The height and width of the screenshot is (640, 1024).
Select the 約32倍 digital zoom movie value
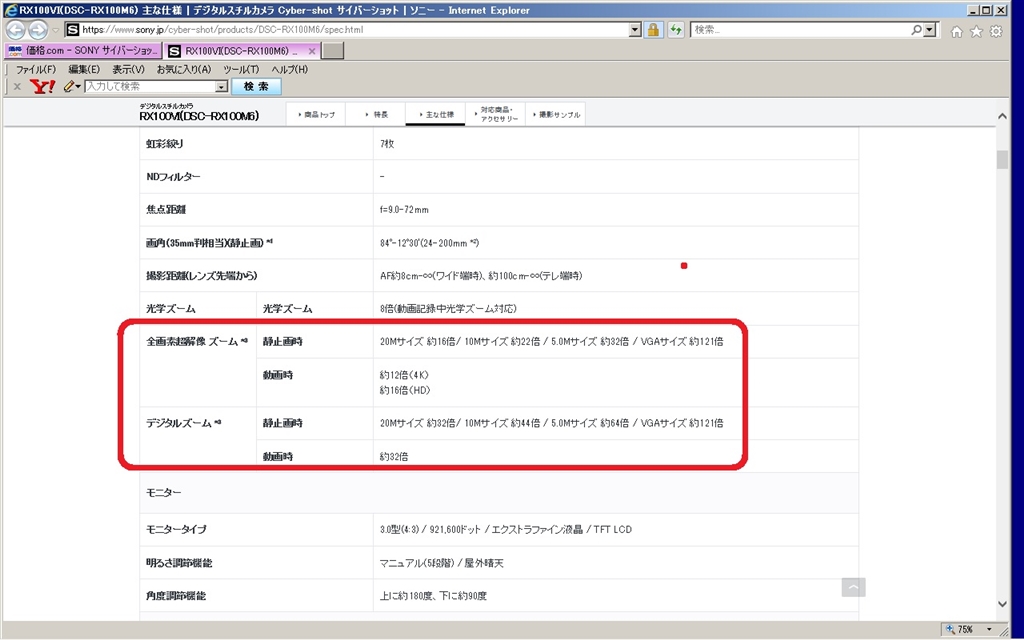coord(394,456)
